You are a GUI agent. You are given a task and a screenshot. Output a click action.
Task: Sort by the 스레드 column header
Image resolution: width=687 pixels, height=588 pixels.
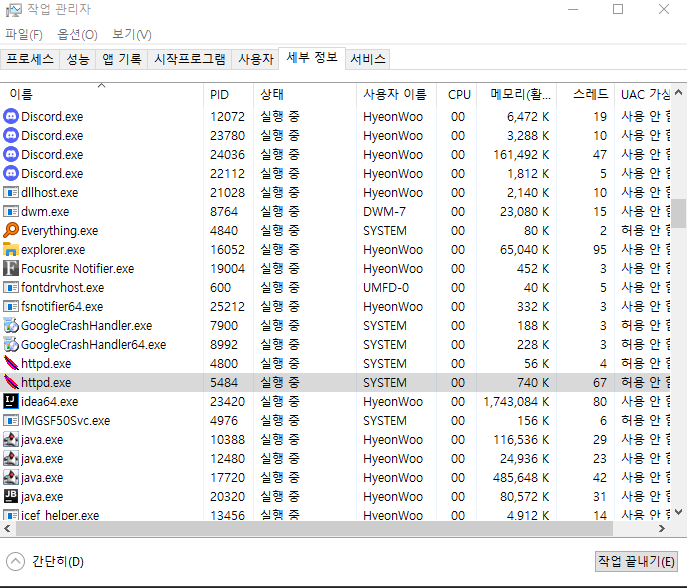click(x=585, y=94)
